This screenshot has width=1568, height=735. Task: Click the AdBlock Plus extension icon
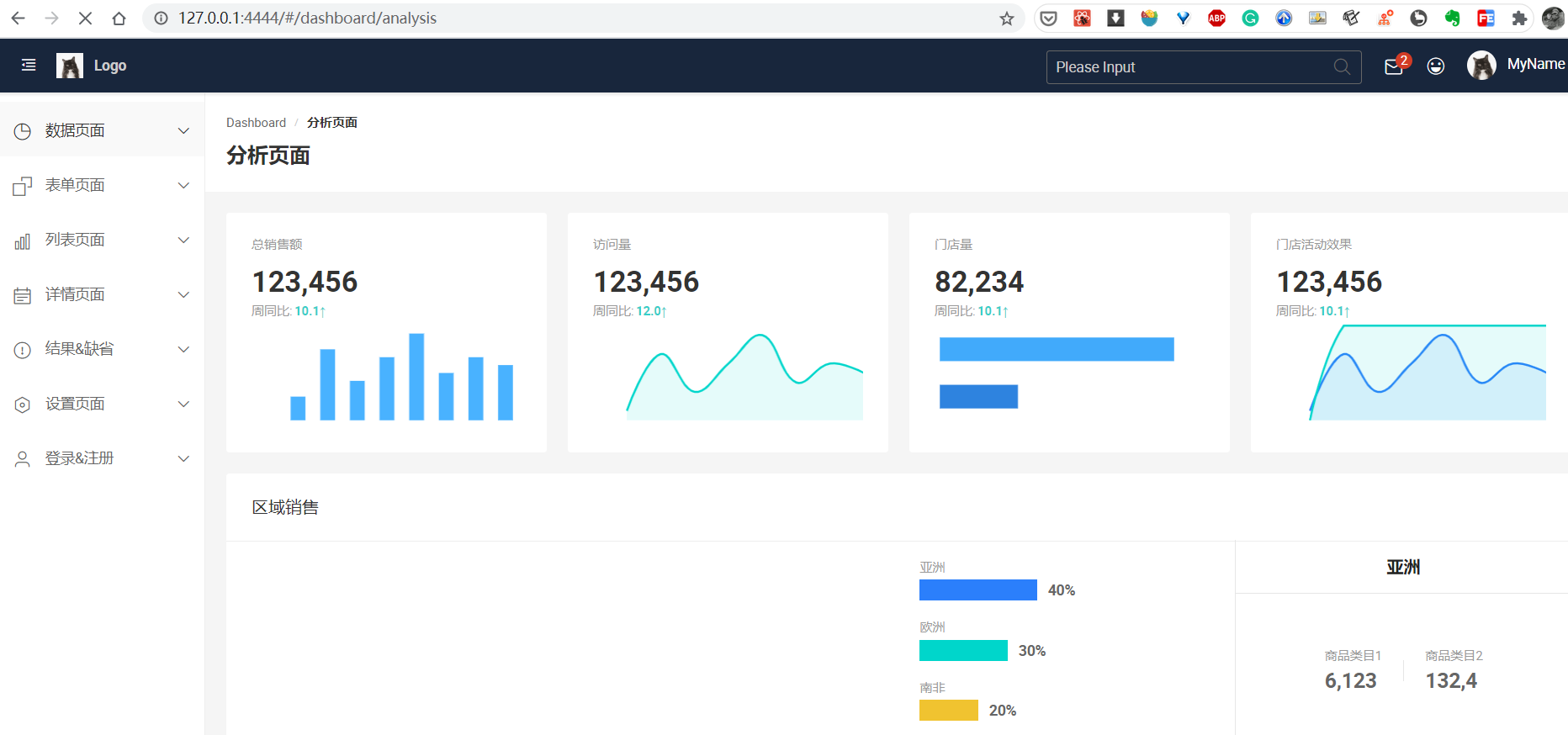point(1216,19)
